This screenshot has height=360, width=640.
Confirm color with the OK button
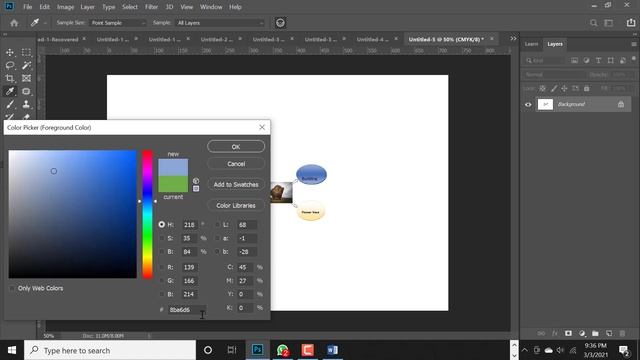(236, 147)
